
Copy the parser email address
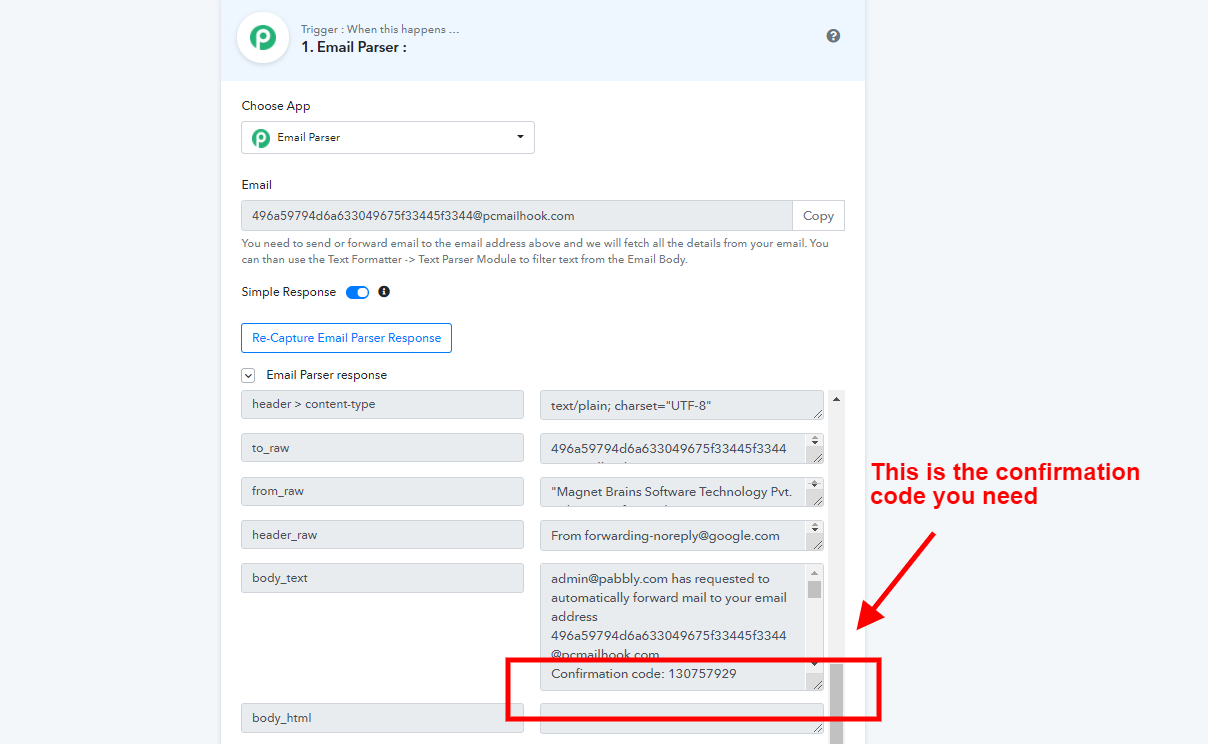818,215
